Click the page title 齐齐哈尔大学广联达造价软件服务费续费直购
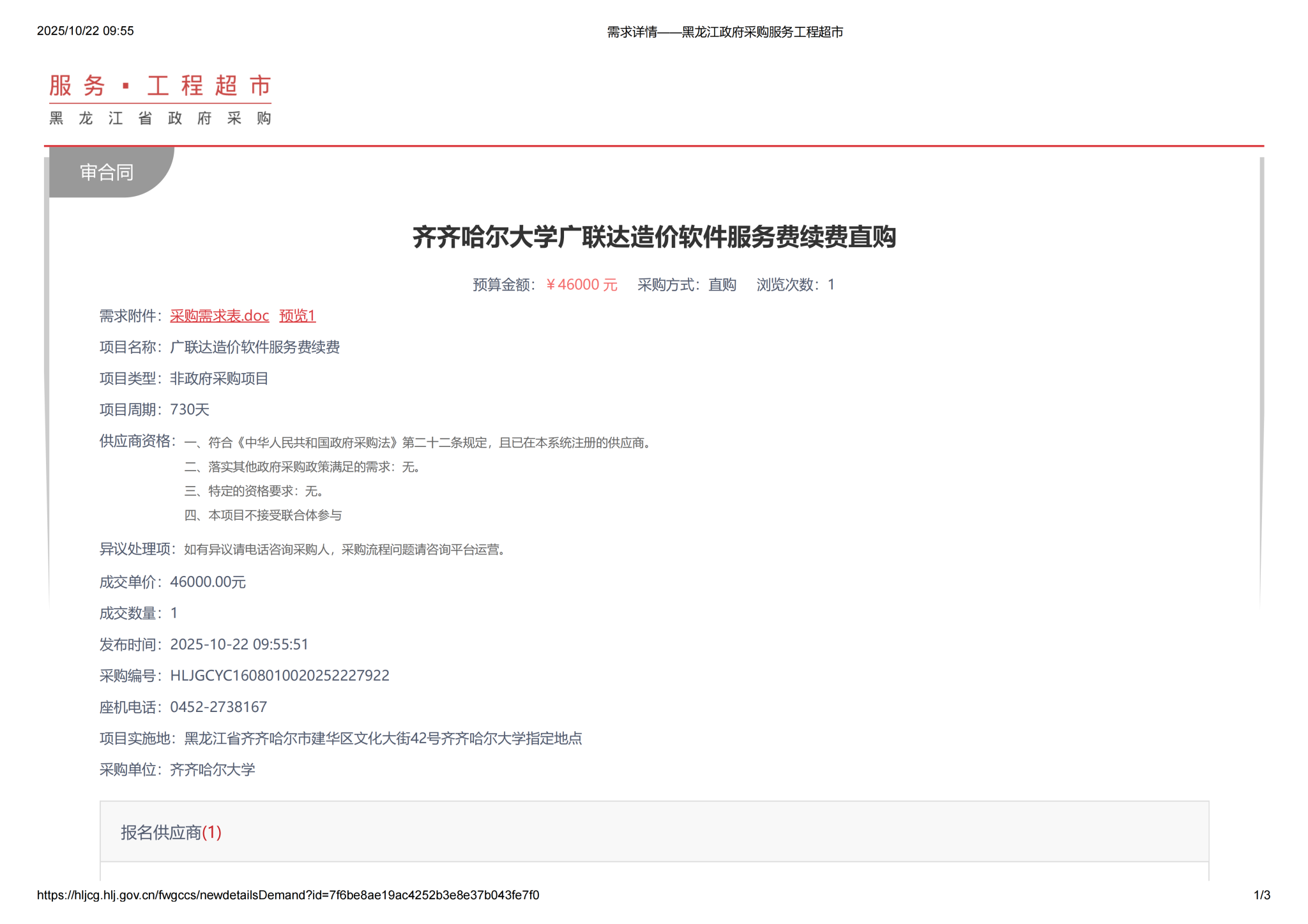 pyautogui.click(x=654, y=238)
